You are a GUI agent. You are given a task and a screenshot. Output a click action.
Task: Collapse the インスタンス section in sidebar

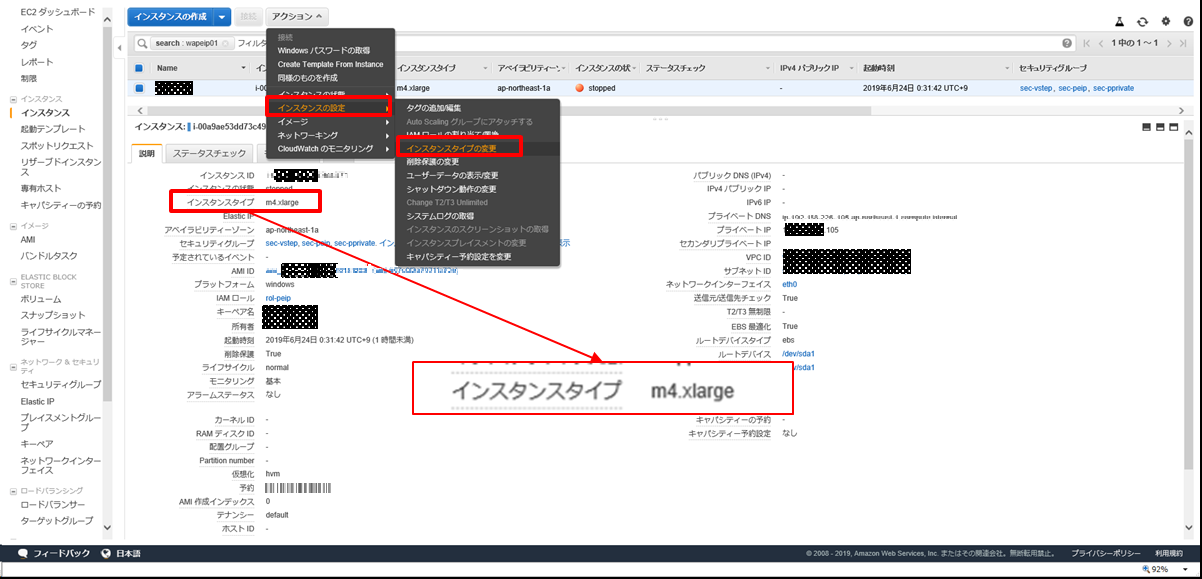click(12, 99)
